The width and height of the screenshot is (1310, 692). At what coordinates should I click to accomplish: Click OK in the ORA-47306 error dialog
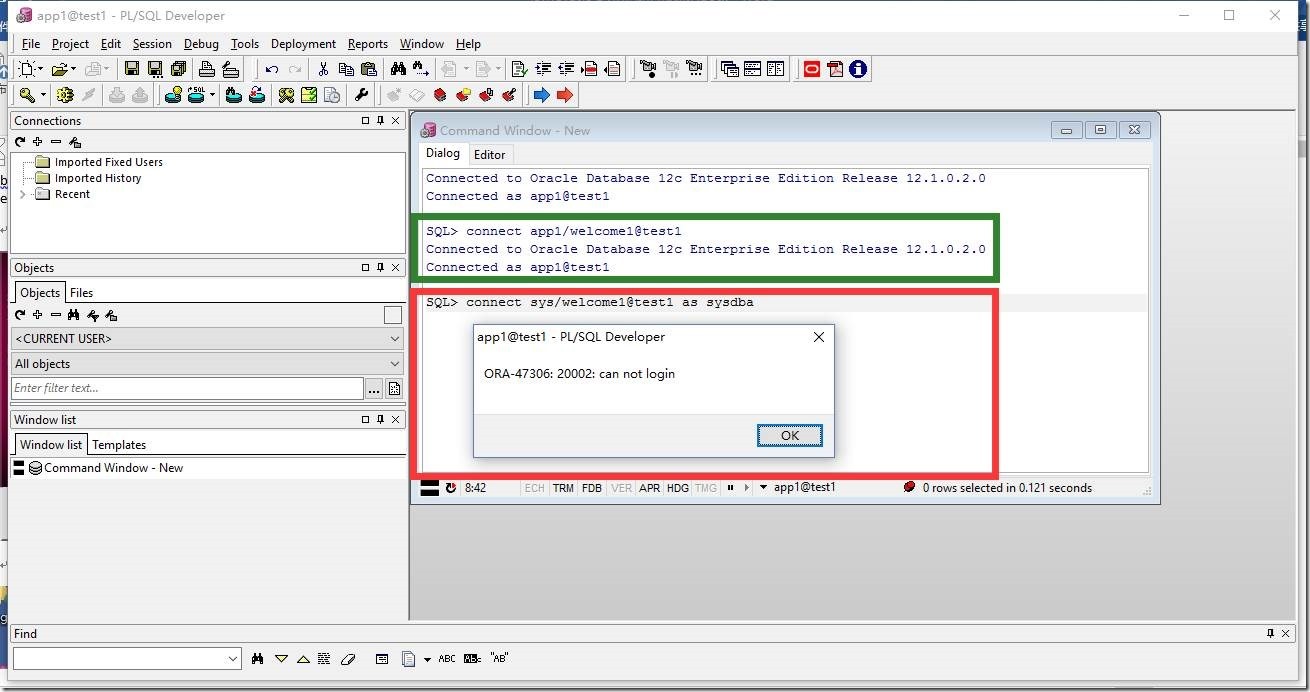click(x=790, y=435)
